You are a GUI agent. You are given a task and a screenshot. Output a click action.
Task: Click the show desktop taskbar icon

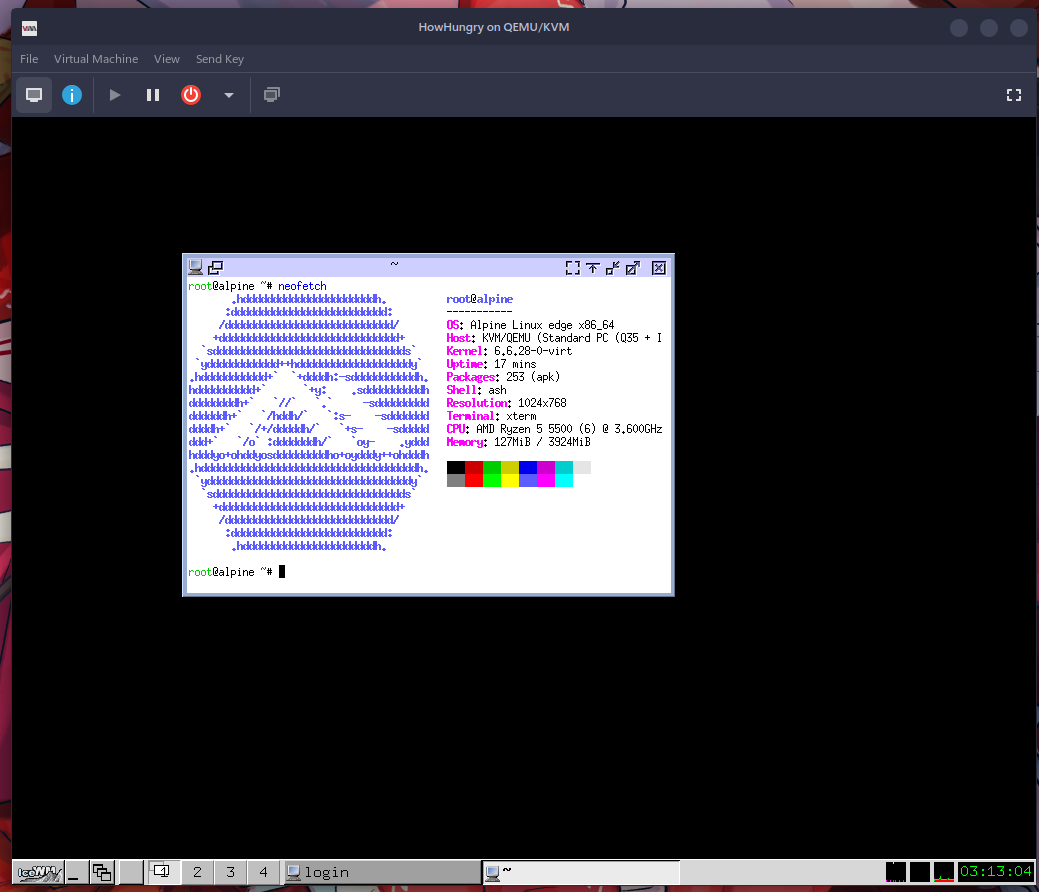pos(74,872)
